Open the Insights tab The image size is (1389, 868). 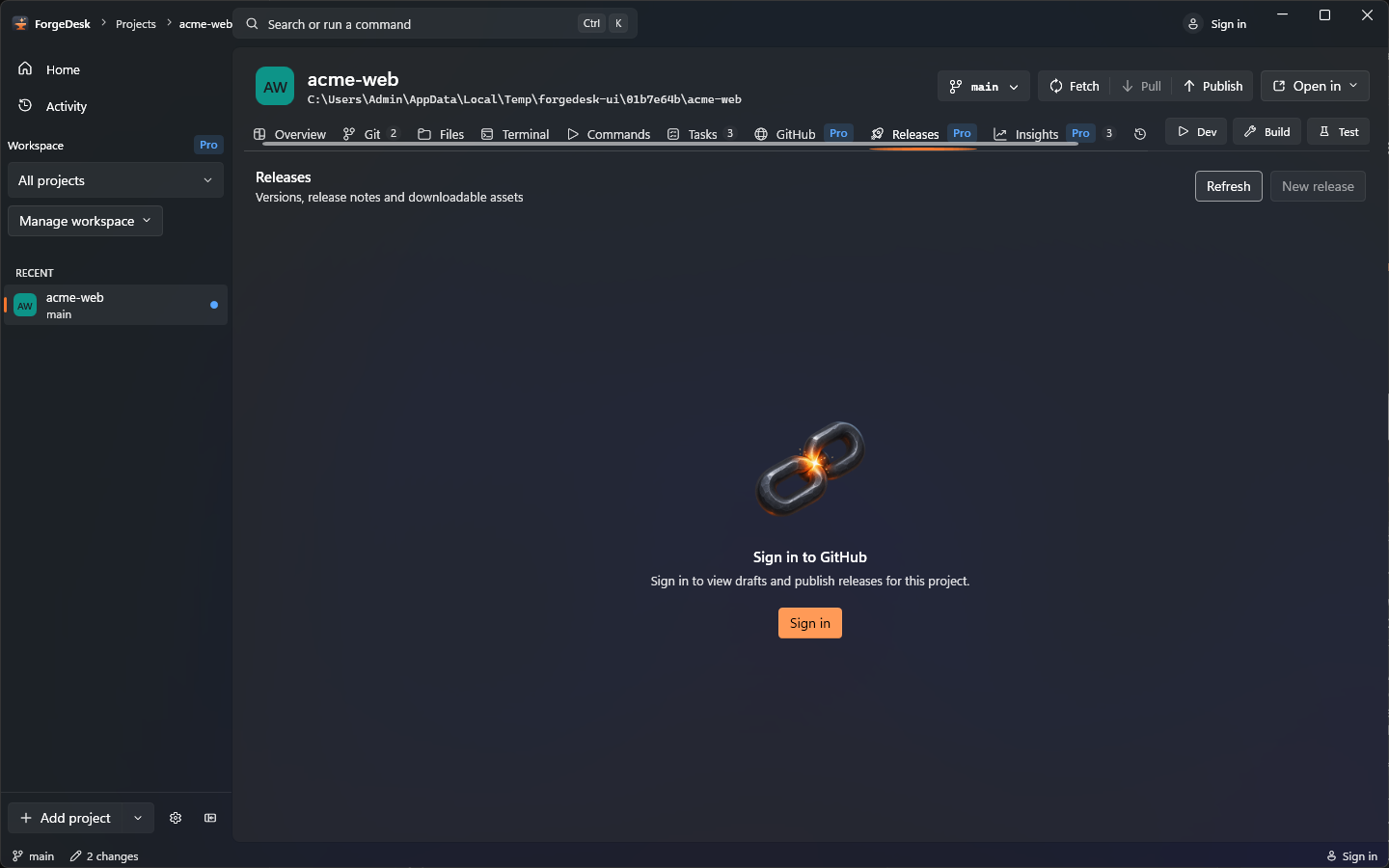click(1053, 134)
